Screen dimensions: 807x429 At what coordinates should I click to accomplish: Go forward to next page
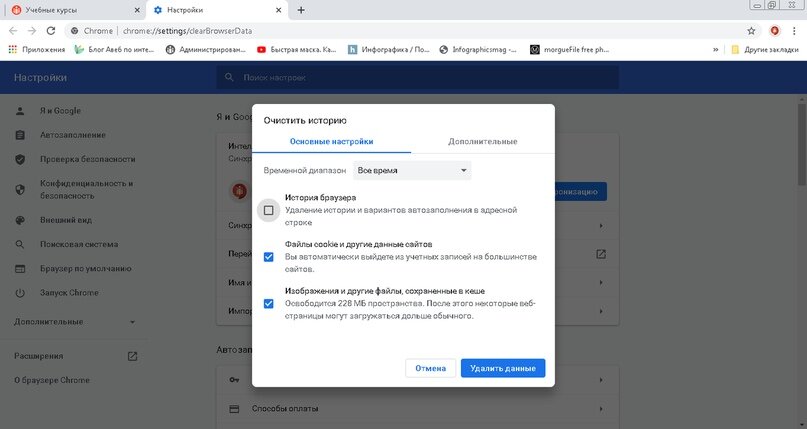click(x=32, y=31)
